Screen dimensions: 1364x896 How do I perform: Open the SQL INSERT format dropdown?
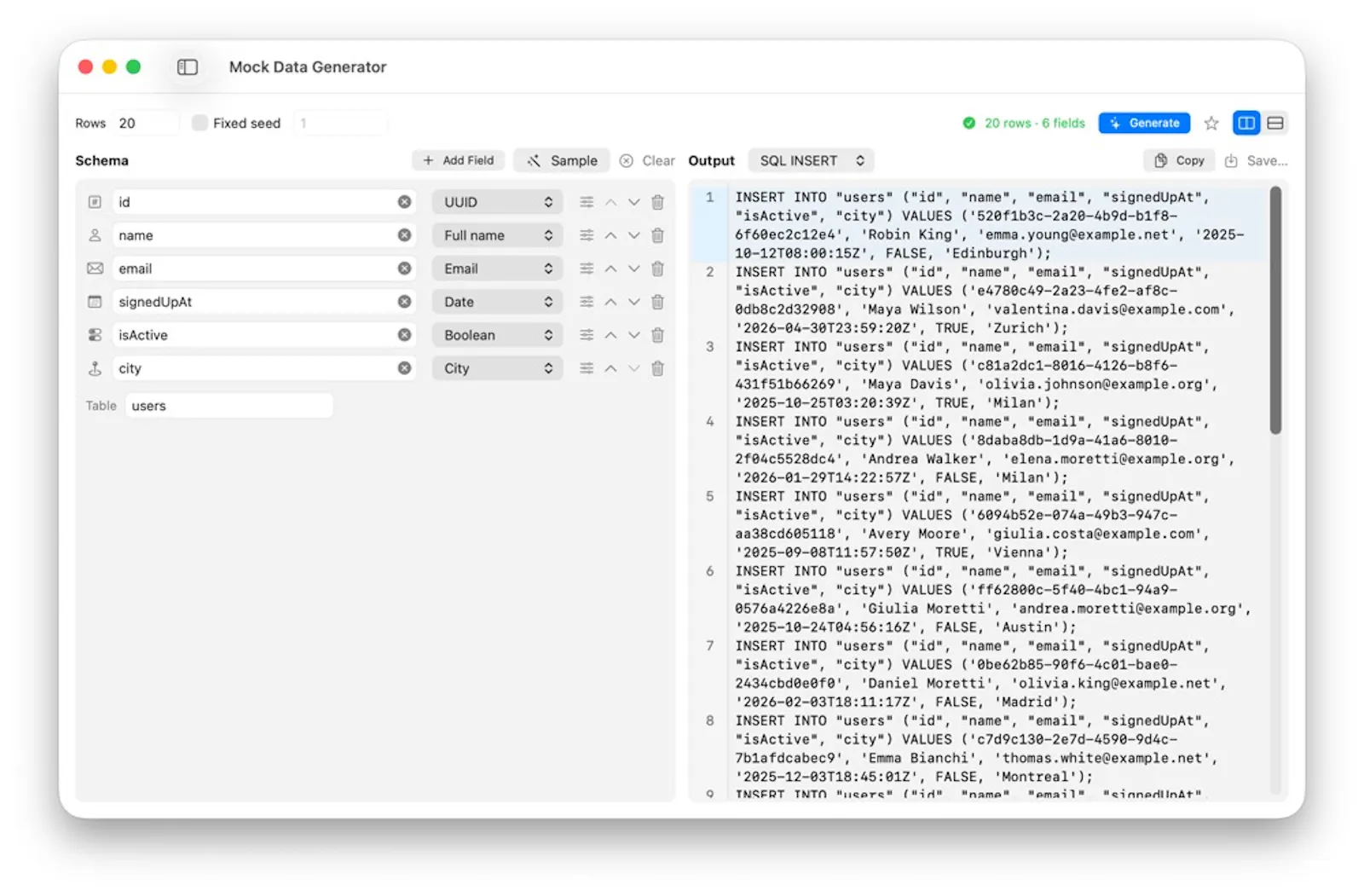click(811, 160)
